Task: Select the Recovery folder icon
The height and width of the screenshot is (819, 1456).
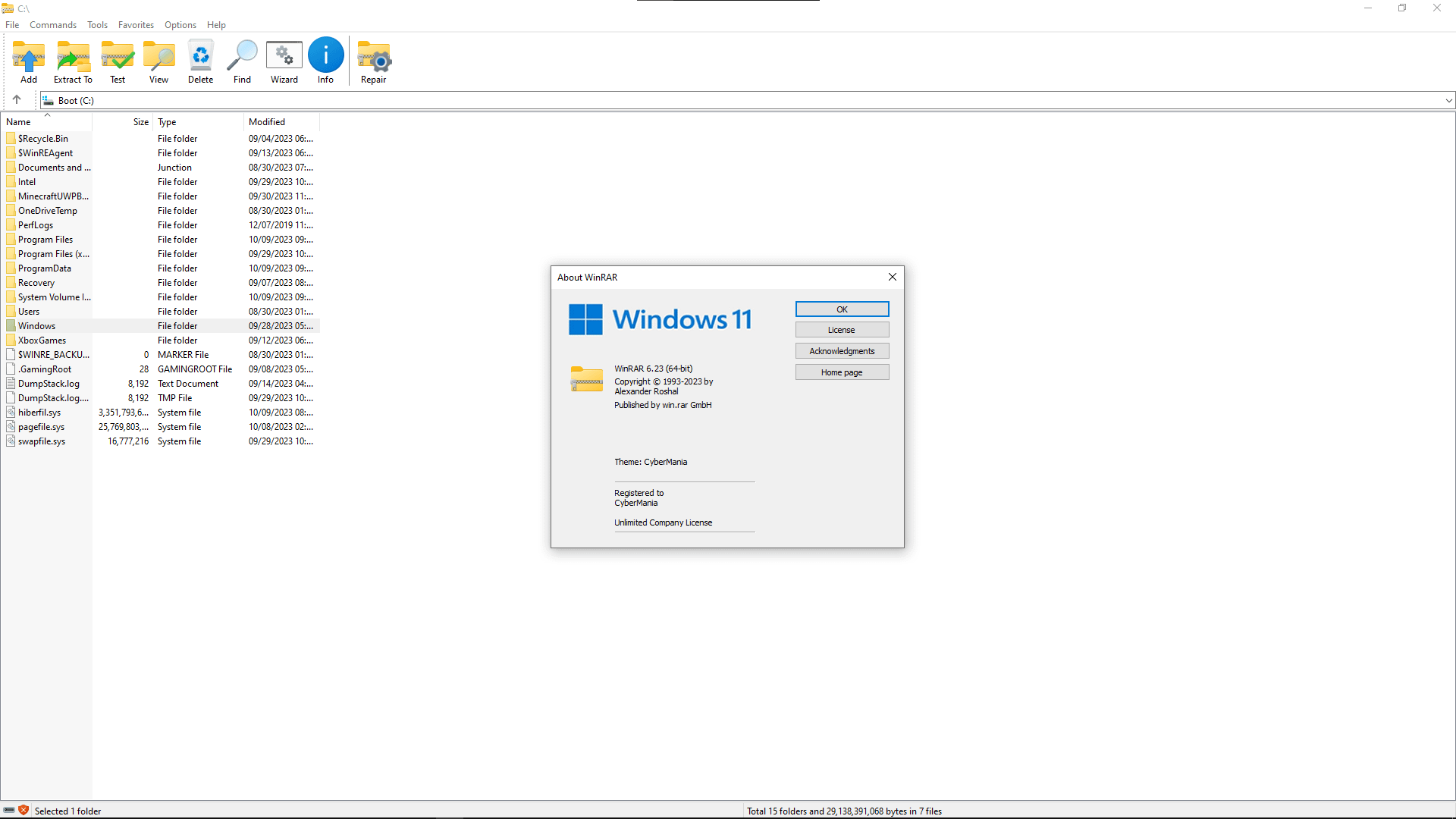Action: [x=11, y=282]
